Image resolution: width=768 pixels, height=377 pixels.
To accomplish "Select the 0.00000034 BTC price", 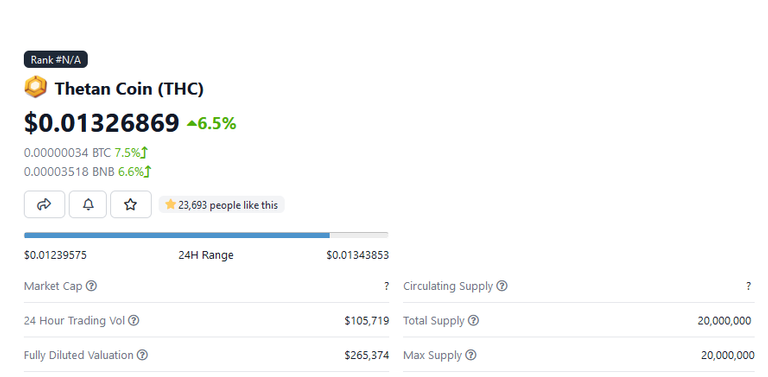I will pyautogui.click(x=68, y=153).
